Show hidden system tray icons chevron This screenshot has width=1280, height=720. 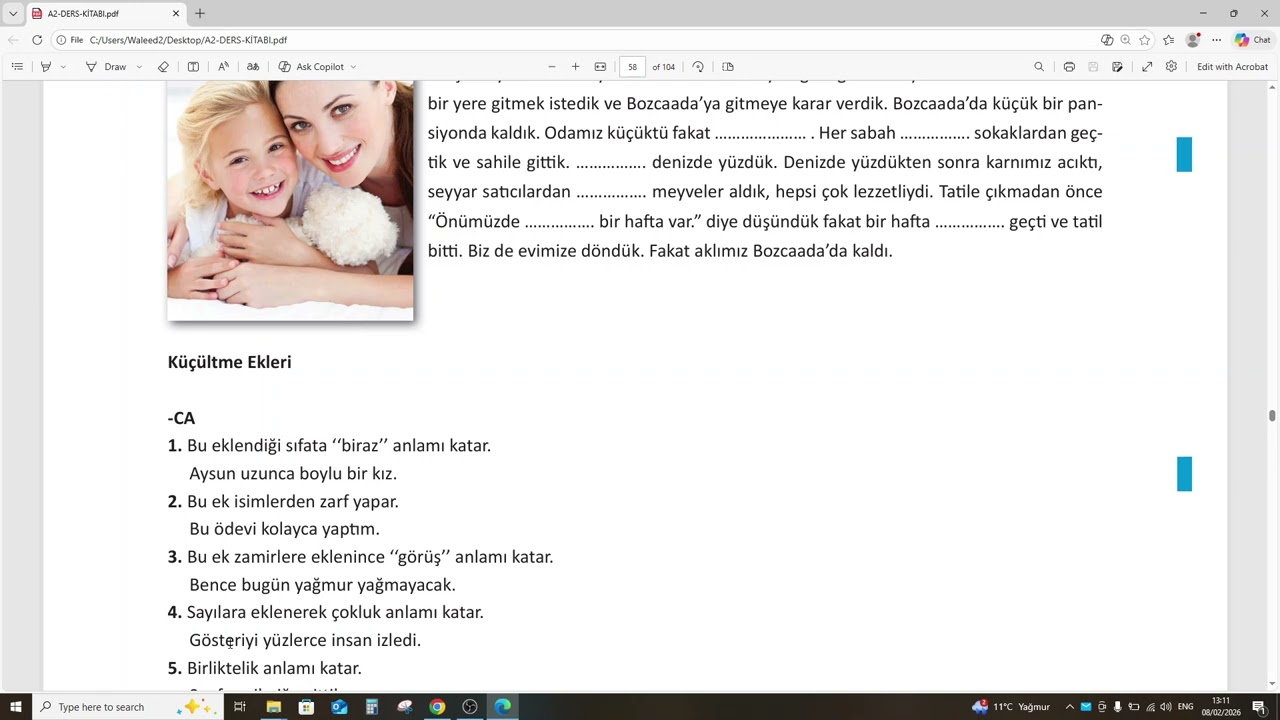[x=1070, y=707]
